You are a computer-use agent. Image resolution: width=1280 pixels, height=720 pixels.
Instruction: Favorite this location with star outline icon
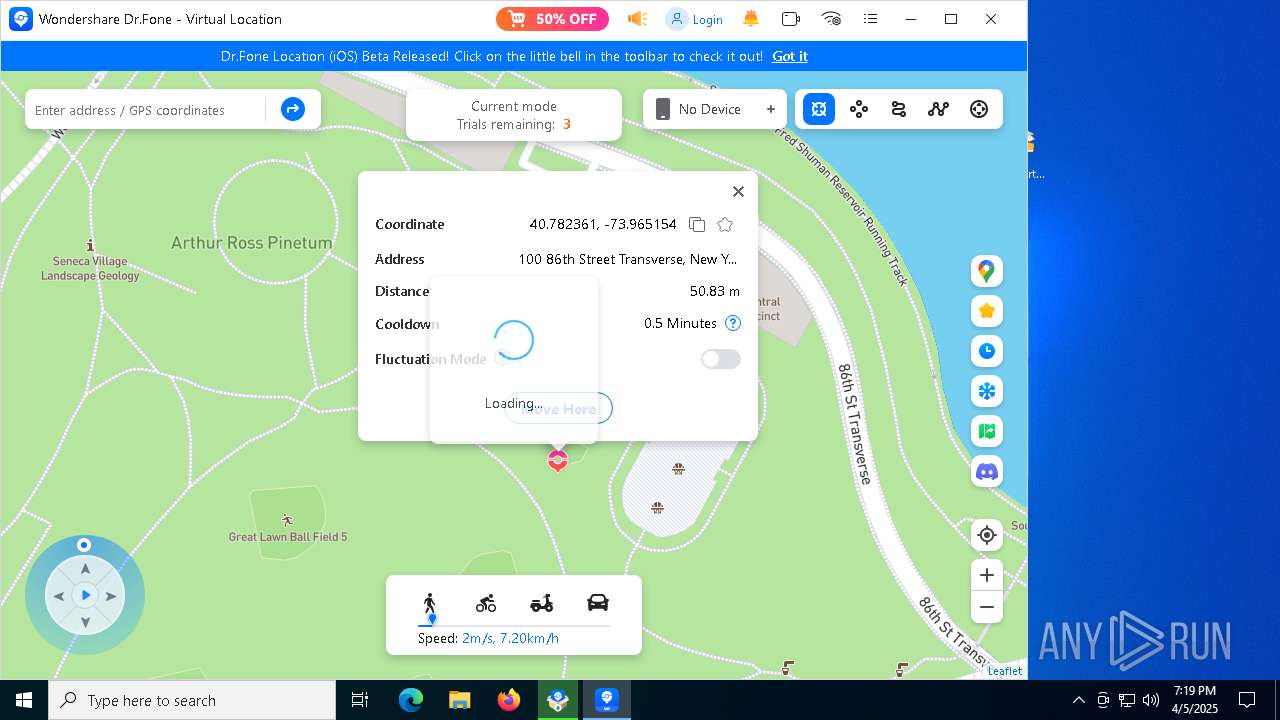[725, 224]
